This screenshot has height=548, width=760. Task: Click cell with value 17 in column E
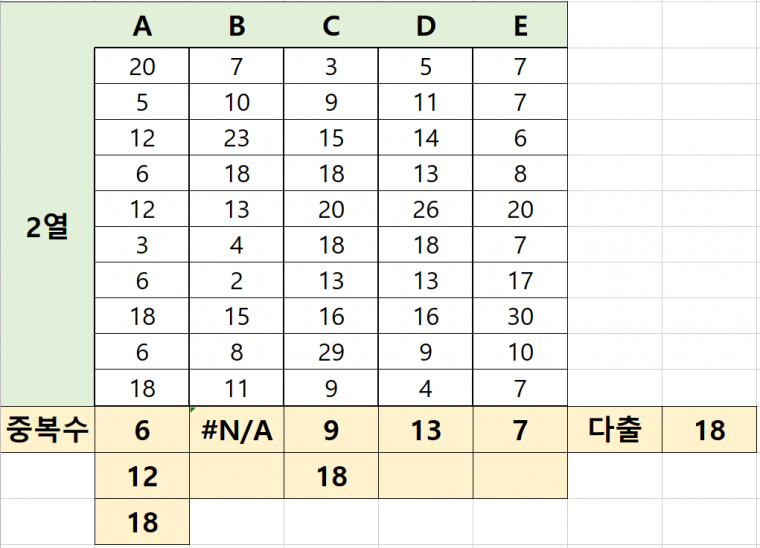520,281
